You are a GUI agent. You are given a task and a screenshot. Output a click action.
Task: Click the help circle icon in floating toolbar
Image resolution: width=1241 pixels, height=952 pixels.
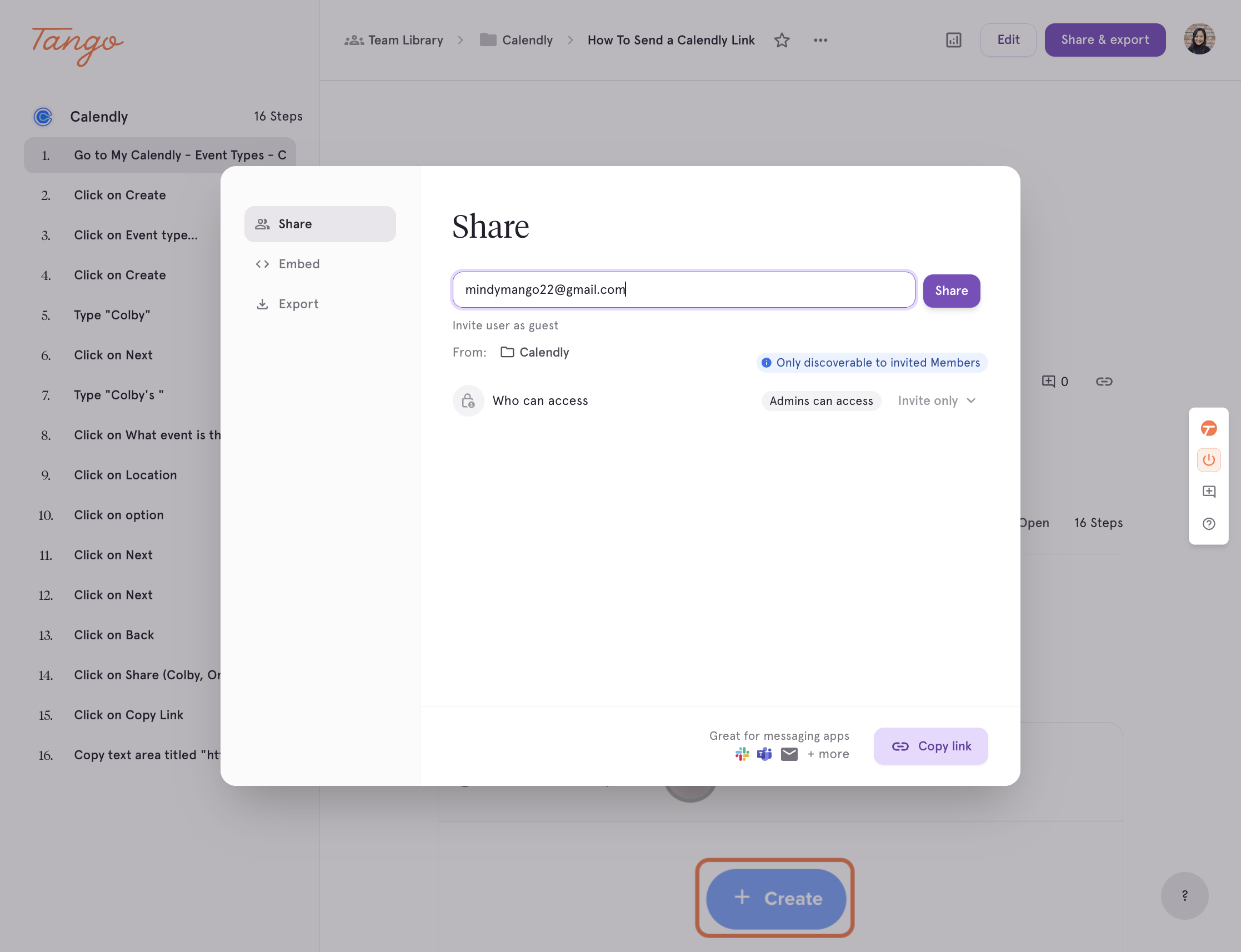pos(1208,524)
